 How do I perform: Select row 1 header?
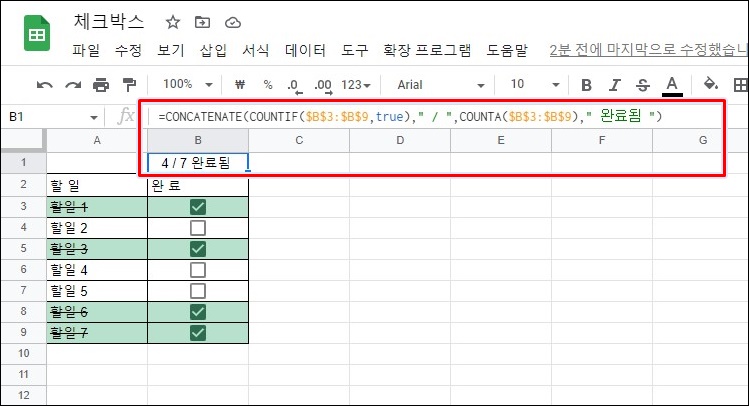23,162
